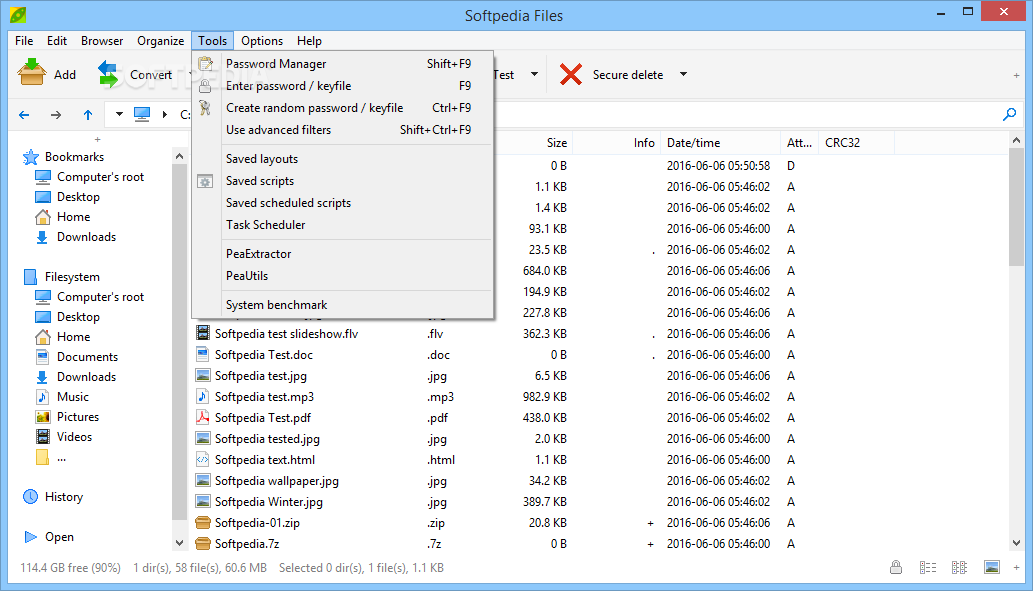Click the audio icon of Softpedia test.mp3
The height and width of the screenshot is (591, 1033).
click(203, 397)
